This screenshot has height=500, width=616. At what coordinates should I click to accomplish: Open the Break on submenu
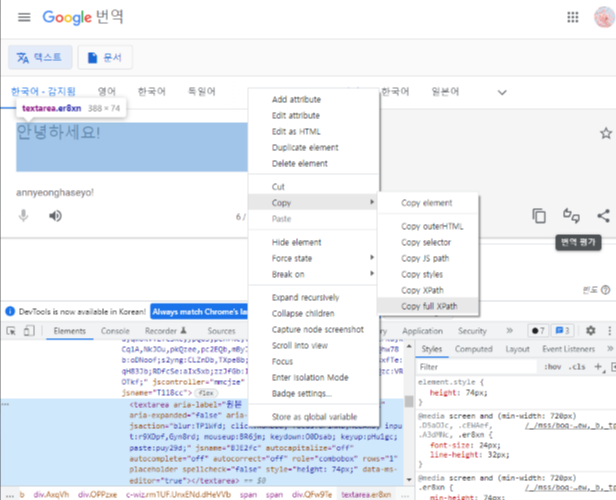tap(314, 274)
